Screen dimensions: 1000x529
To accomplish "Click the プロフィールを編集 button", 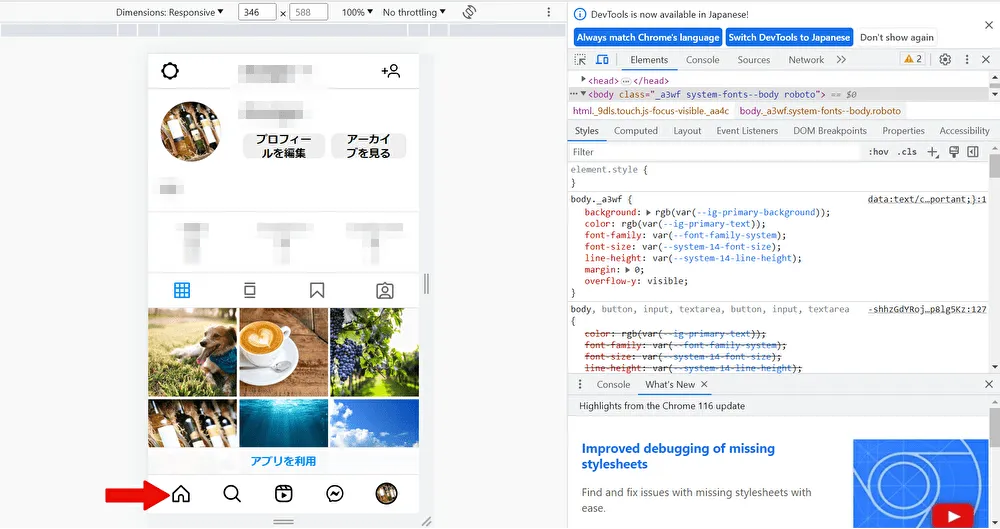I will coord(284,146).
